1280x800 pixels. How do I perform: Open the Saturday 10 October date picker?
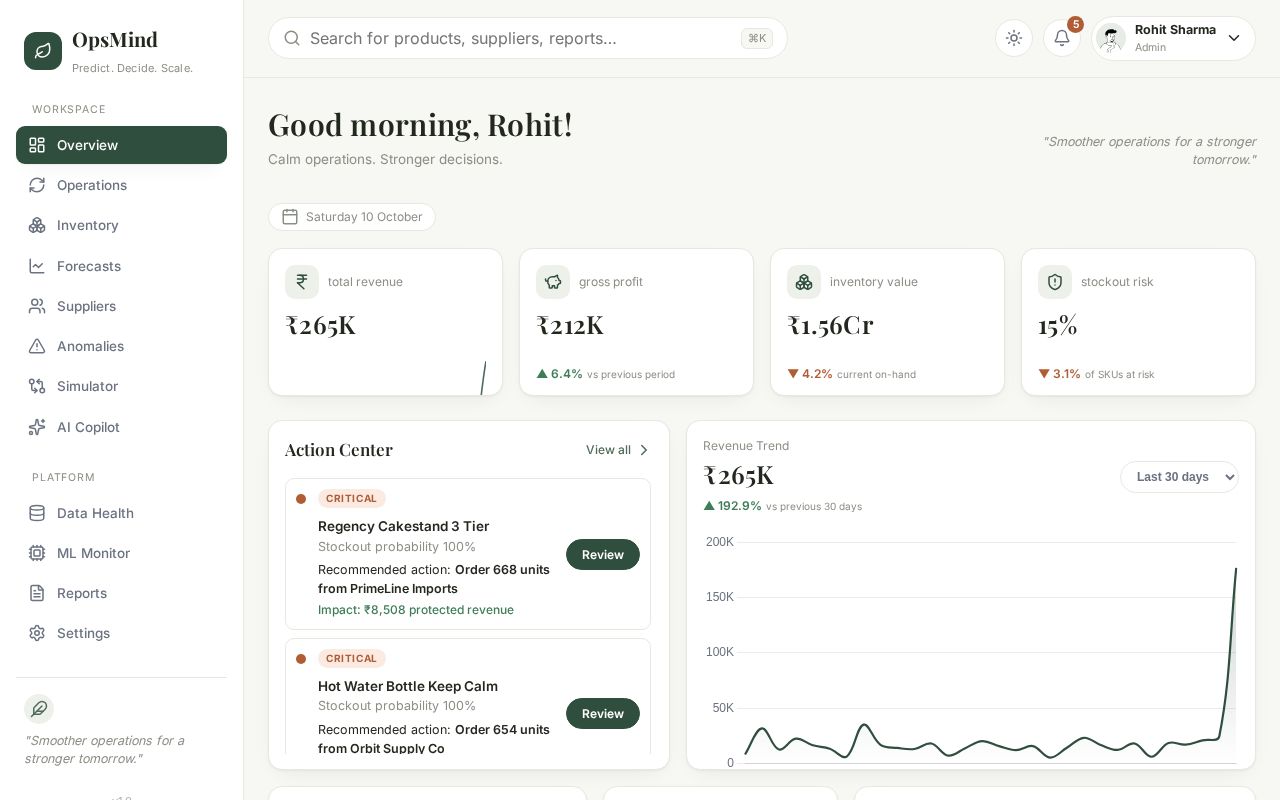click(x=352, y=217)
